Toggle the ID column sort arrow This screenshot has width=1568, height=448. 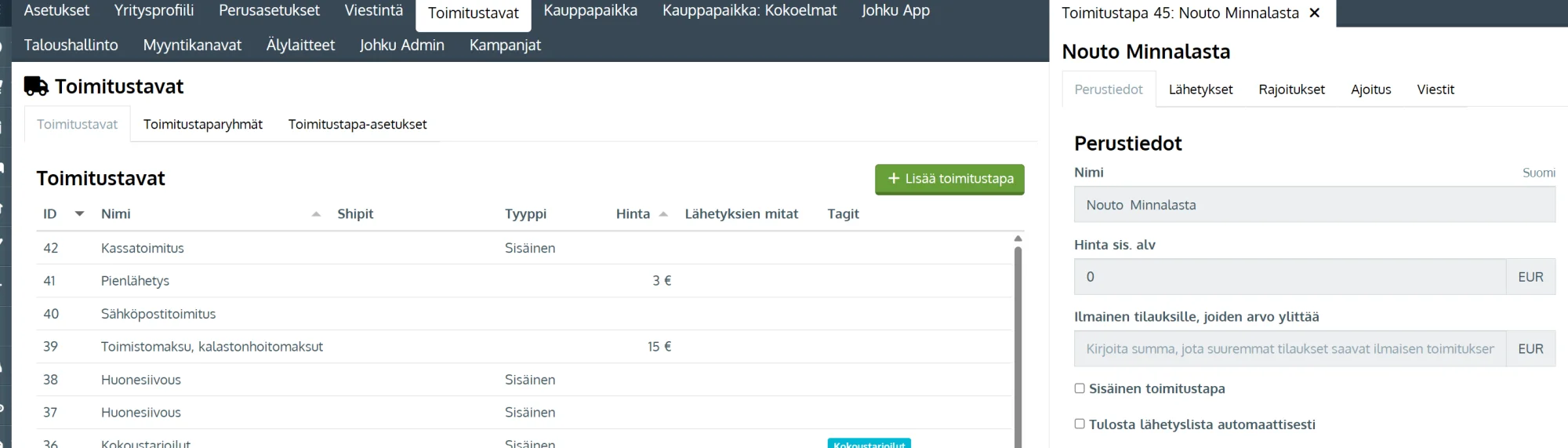coord(79,213)
